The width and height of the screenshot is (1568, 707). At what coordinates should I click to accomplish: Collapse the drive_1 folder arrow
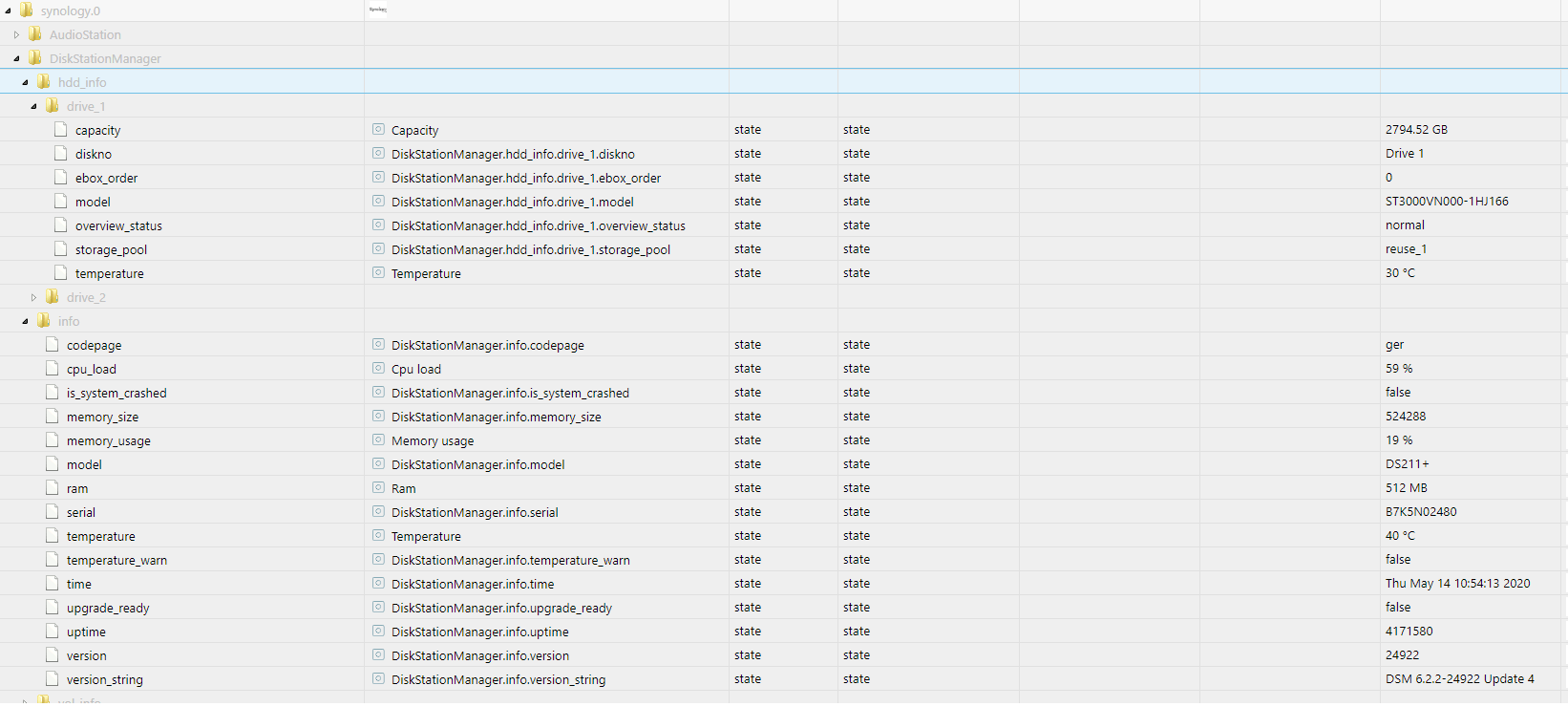(33, 106)
